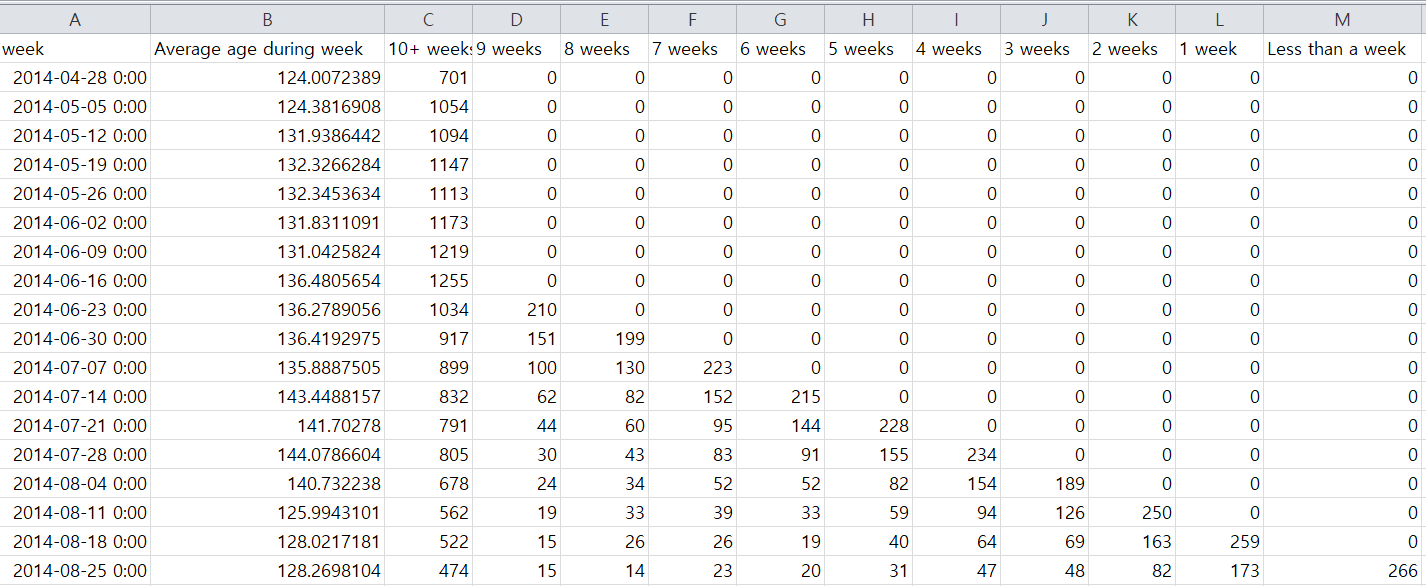Click average age value 132.3266284

click(x=267, y=164)
